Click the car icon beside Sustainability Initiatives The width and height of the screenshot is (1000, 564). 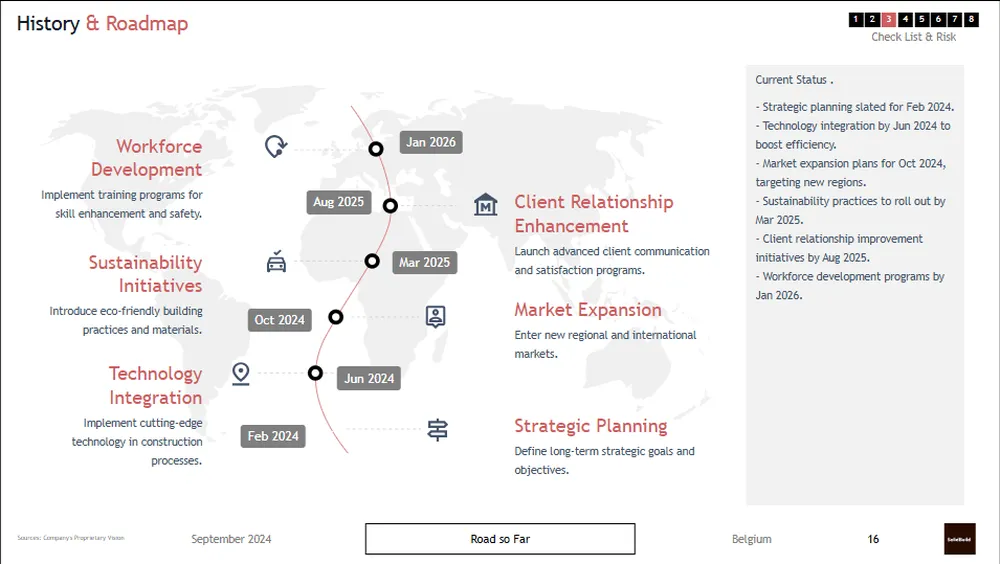[x=276, y=262]
